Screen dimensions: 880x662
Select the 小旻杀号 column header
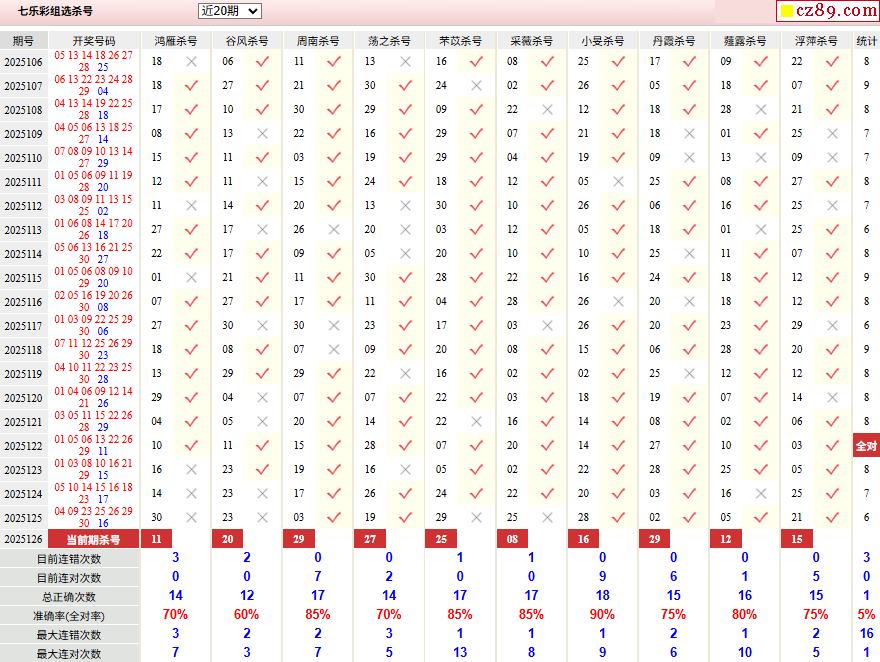tap(602, 41)
